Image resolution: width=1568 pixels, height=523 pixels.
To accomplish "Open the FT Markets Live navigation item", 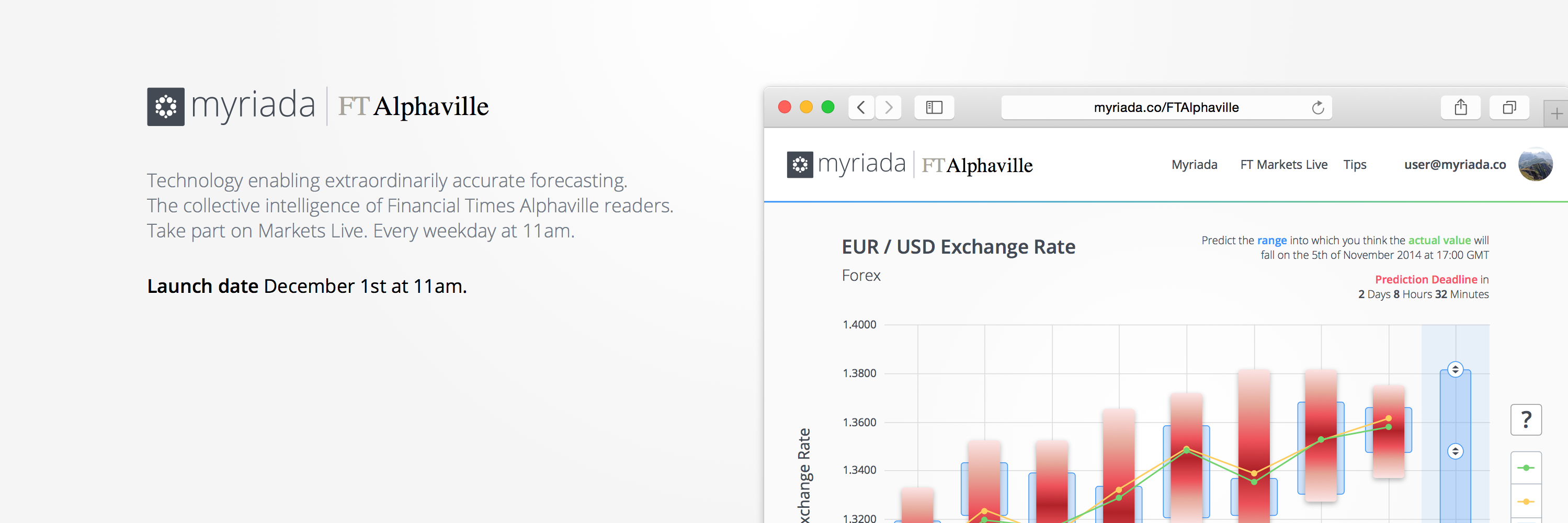I will [1283, 164].
